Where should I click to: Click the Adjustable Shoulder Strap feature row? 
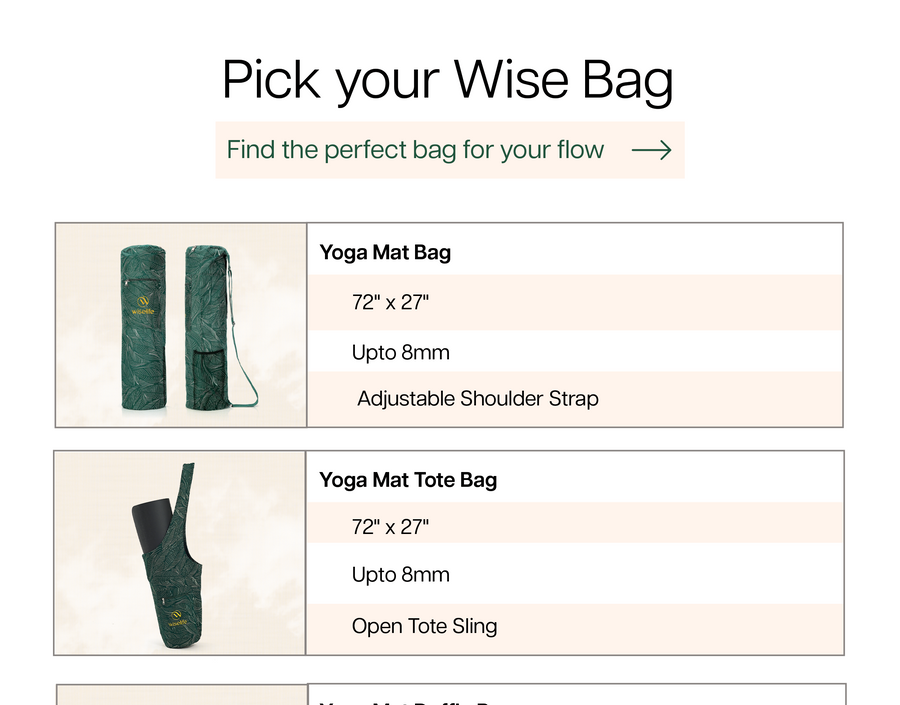[x=477, y=398]
